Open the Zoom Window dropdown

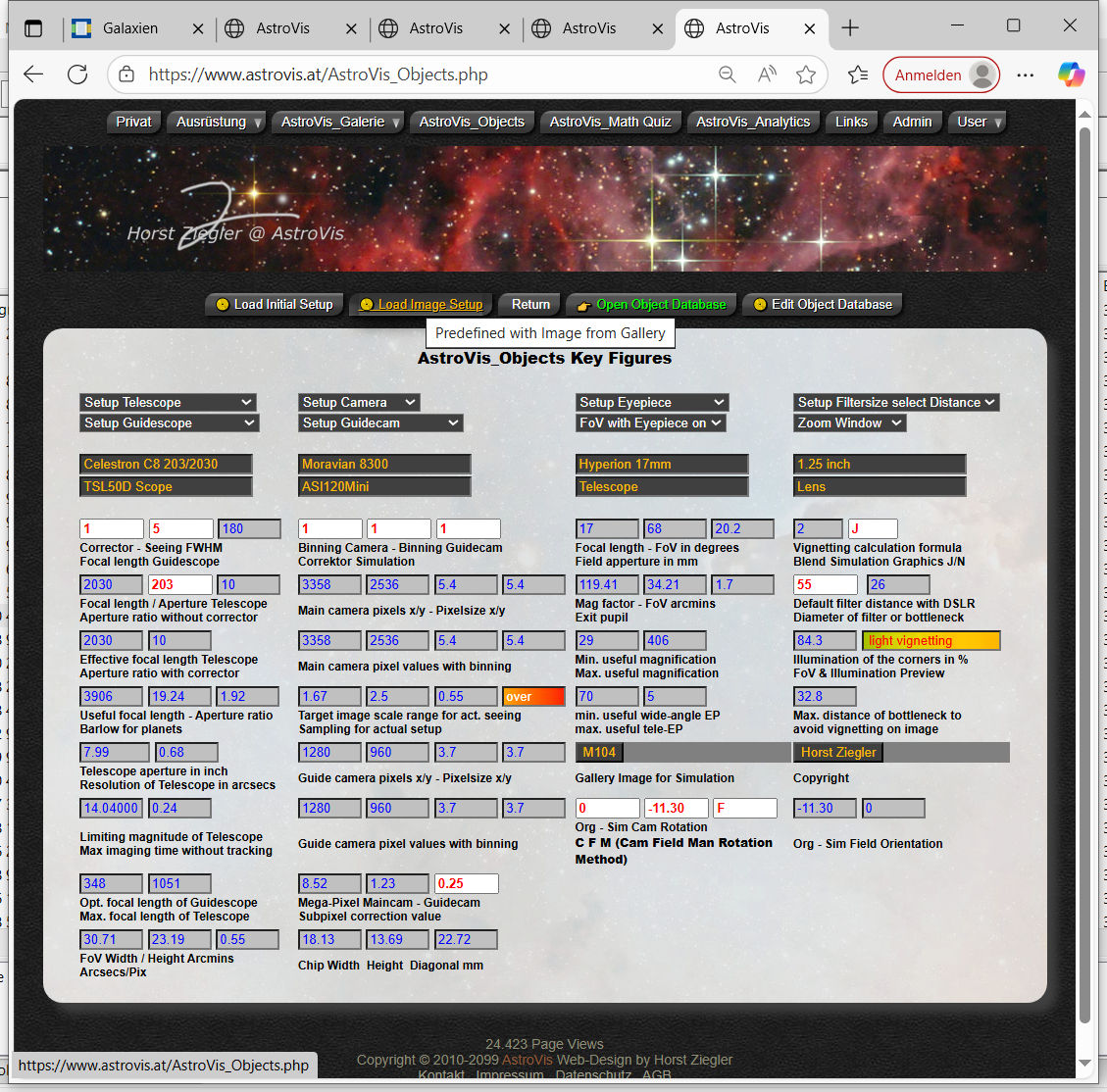[849, 422]
